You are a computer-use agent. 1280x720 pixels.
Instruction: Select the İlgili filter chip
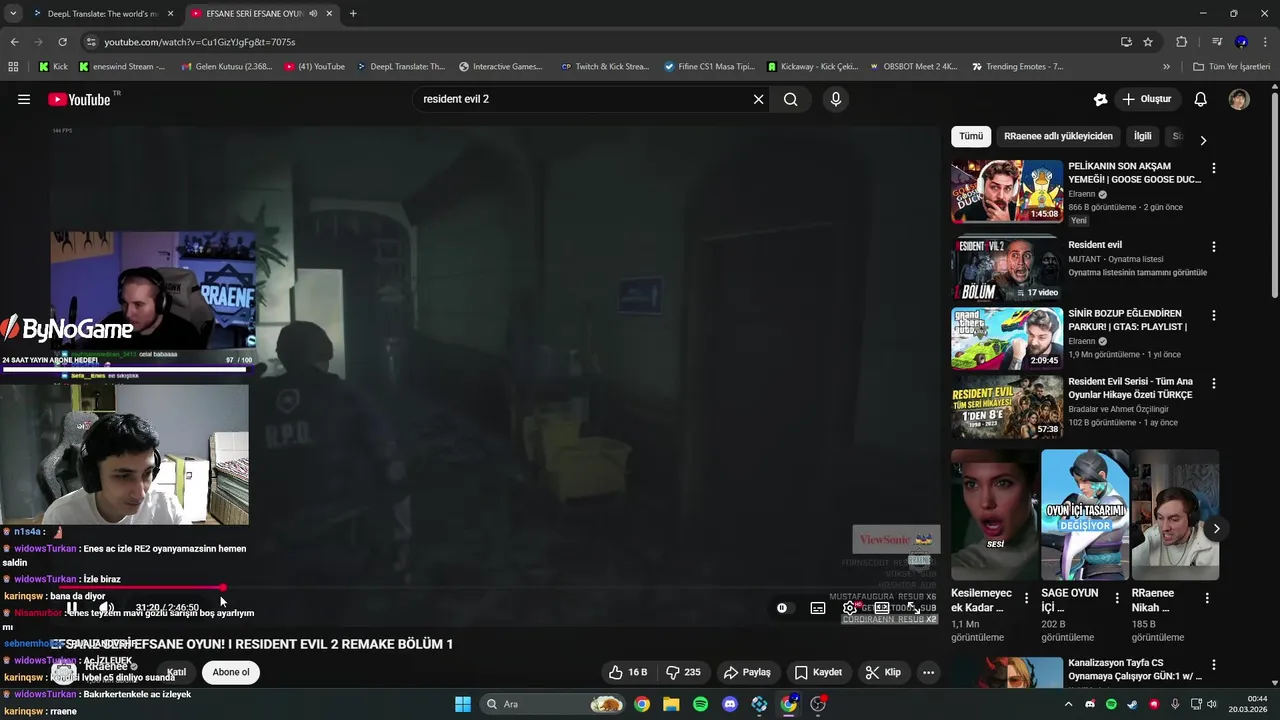coord(1142,136)
